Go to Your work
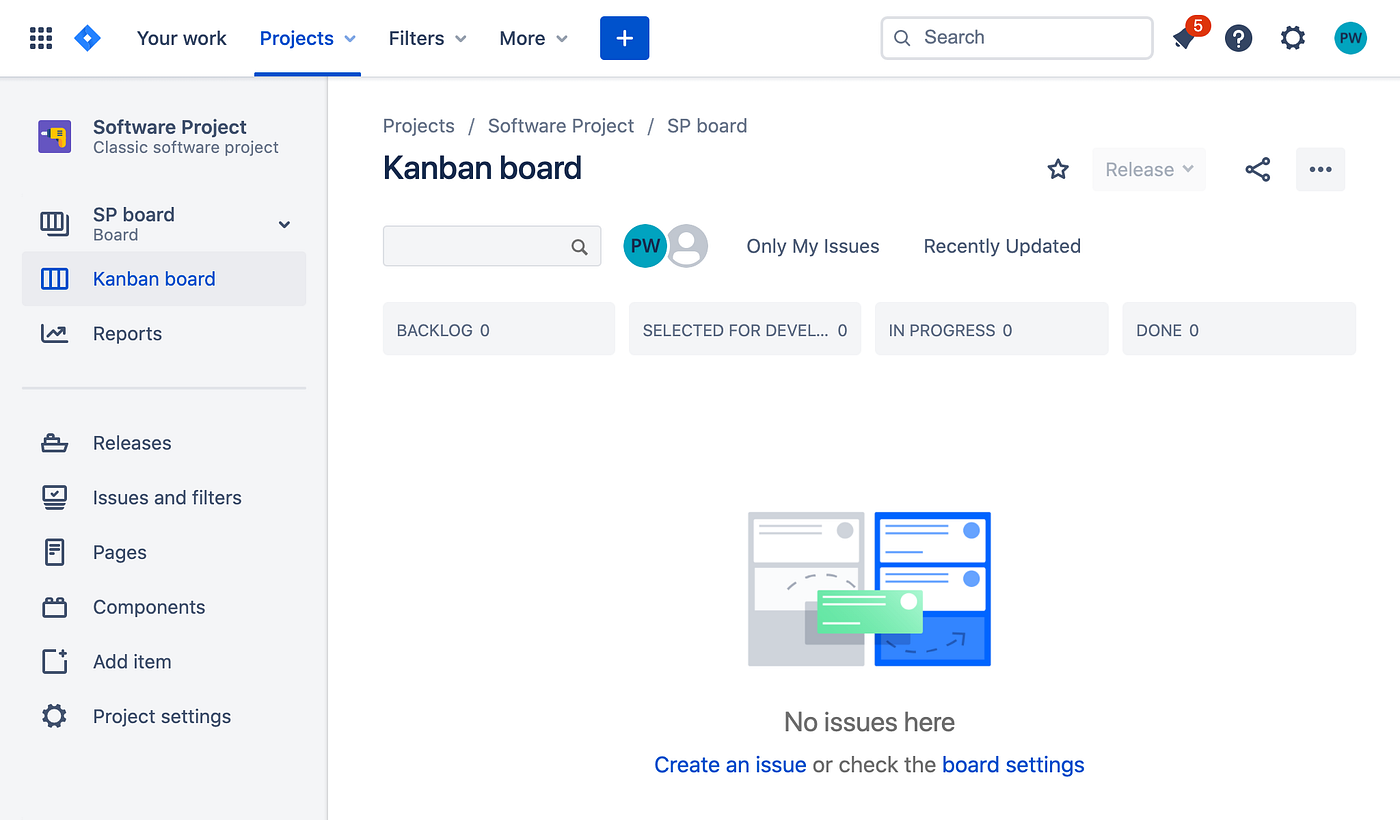The image size is (1400, 820). [182, 38]
